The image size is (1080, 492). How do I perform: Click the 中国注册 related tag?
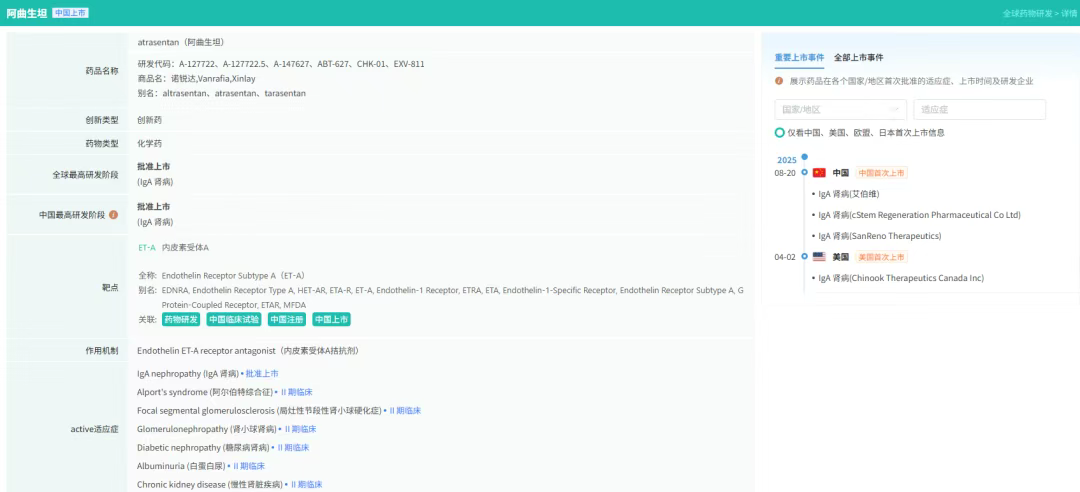pos(287,320)
